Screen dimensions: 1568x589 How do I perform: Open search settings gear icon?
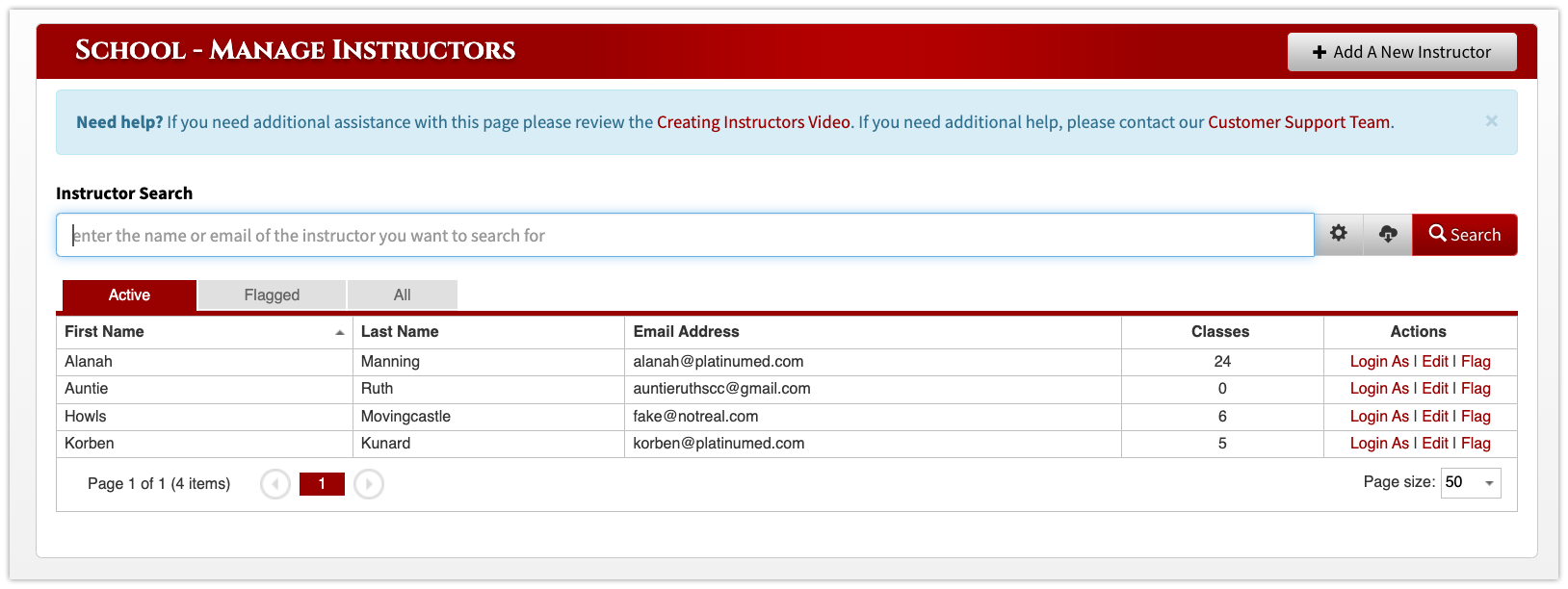[1339, 234]
